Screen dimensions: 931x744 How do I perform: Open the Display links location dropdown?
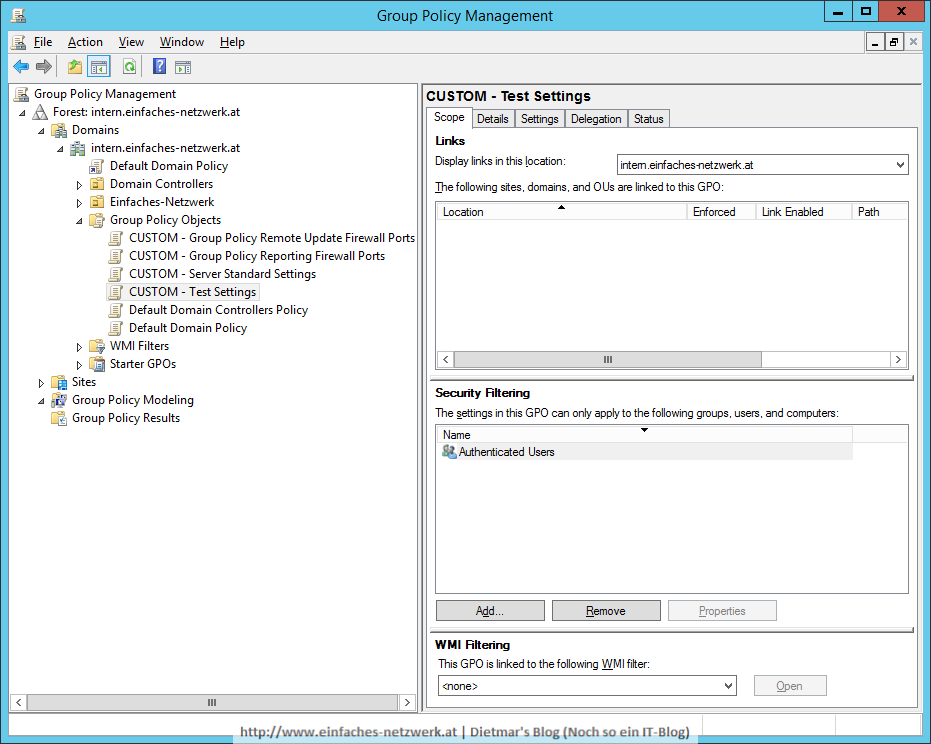pyautogui.click(x=900, y=165)
